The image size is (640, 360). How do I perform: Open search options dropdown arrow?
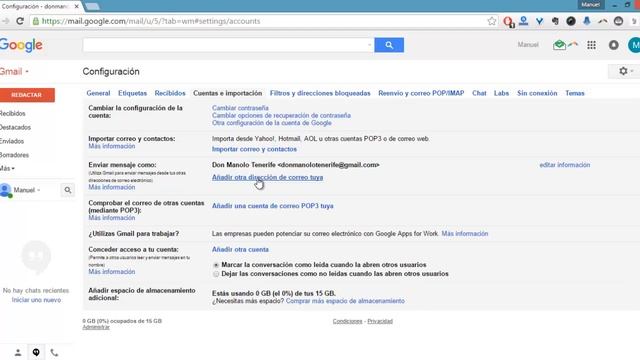click(369, 45)
